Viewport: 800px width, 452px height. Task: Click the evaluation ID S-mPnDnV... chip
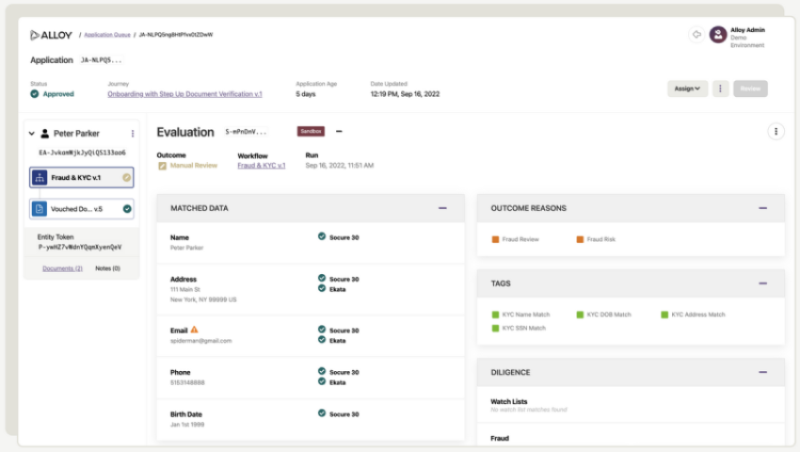(246, 132)
